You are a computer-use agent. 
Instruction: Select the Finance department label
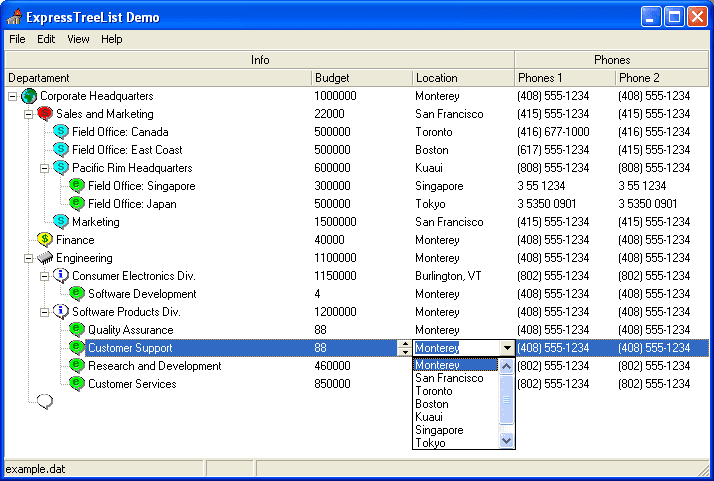pos(75,240)
